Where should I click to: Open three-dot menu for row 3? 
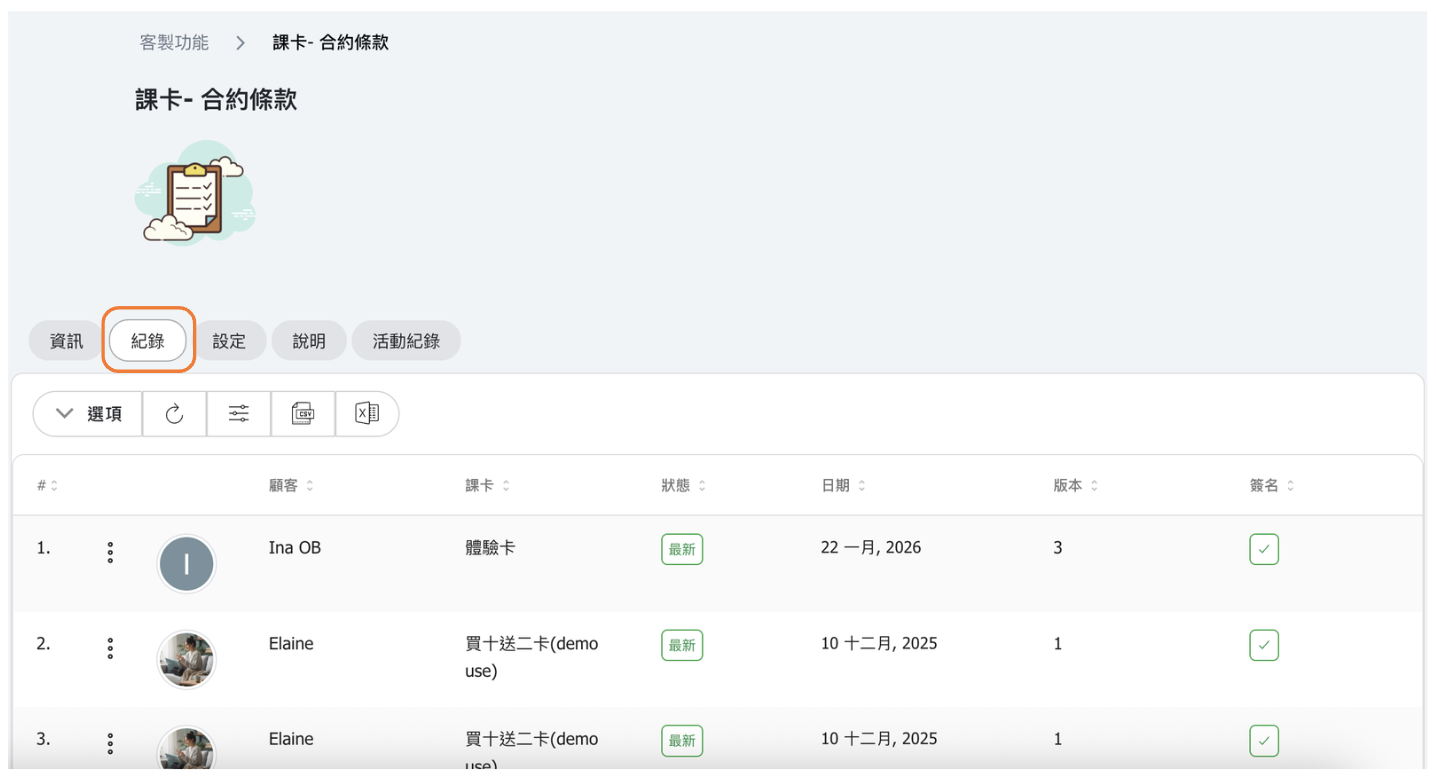pyautogui.click(x=110, y=743)
